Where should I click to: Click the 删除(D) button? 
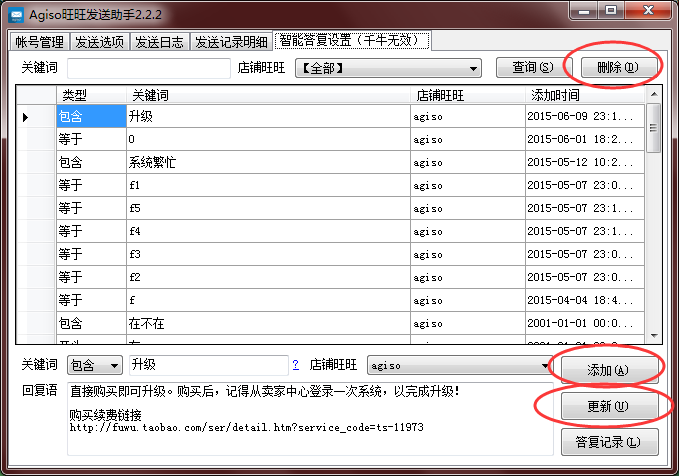[x=617, y=67]
